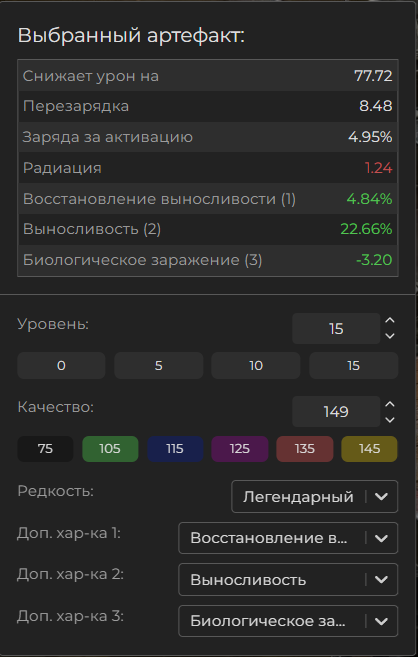The image size is (418, 657).
Task: Select the black 75 quality swatch
Action: pos(45,449)
